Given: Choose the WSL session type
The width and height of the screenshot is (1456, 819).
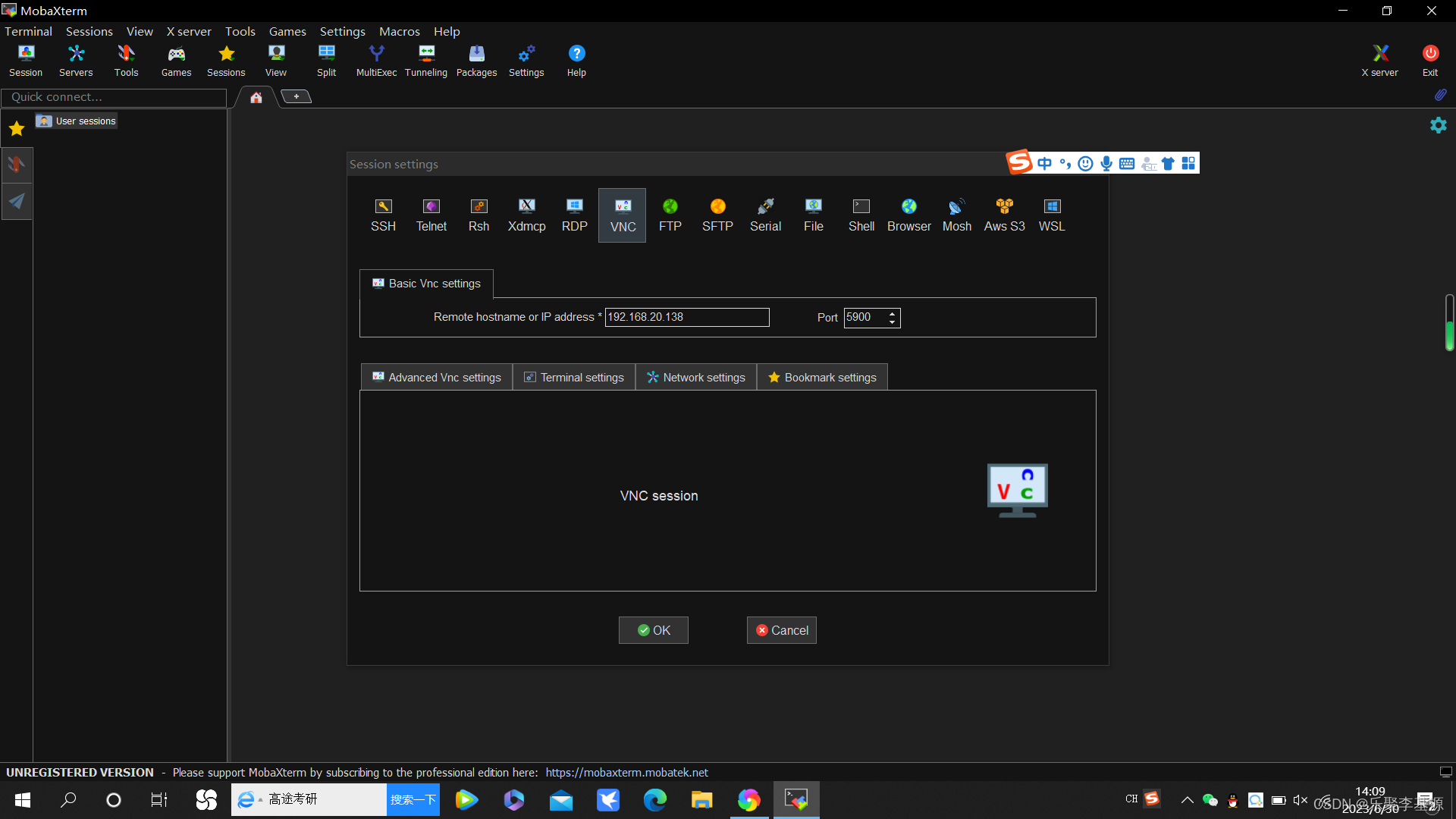Looking at the screenshot, I should [1052, 215].
